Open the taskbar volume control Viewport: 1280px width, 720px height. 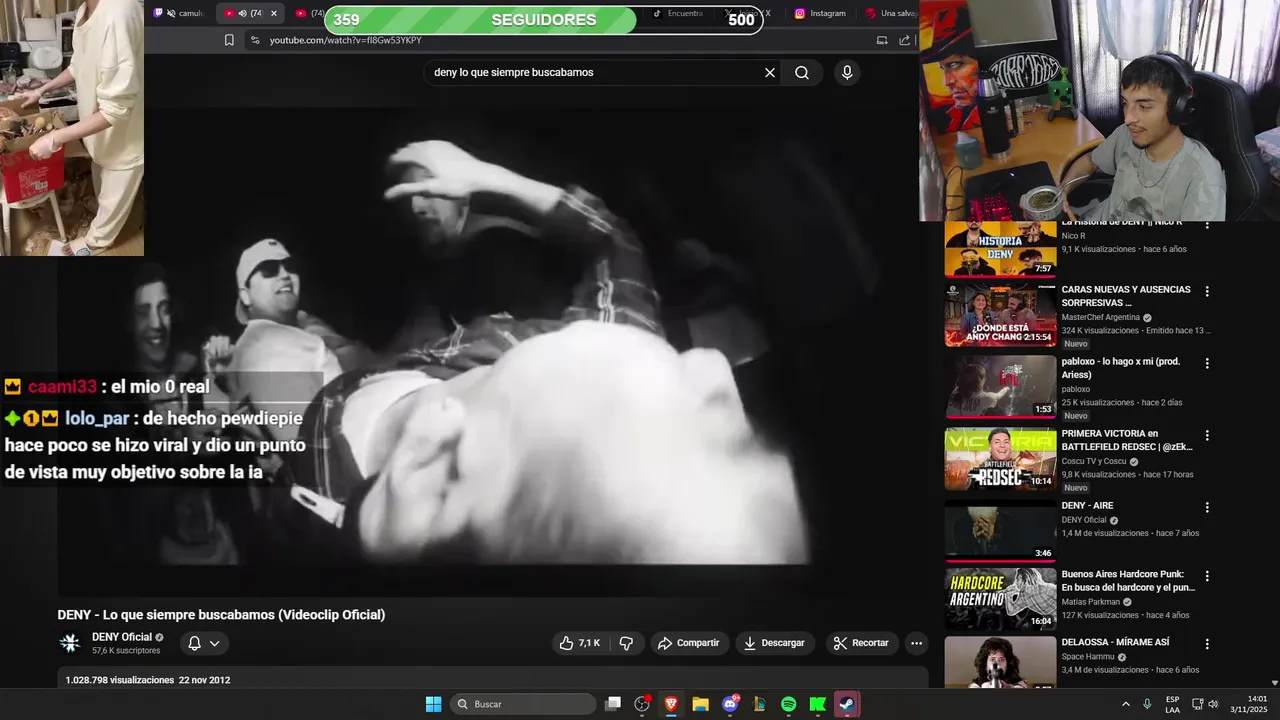(1213, 704)
